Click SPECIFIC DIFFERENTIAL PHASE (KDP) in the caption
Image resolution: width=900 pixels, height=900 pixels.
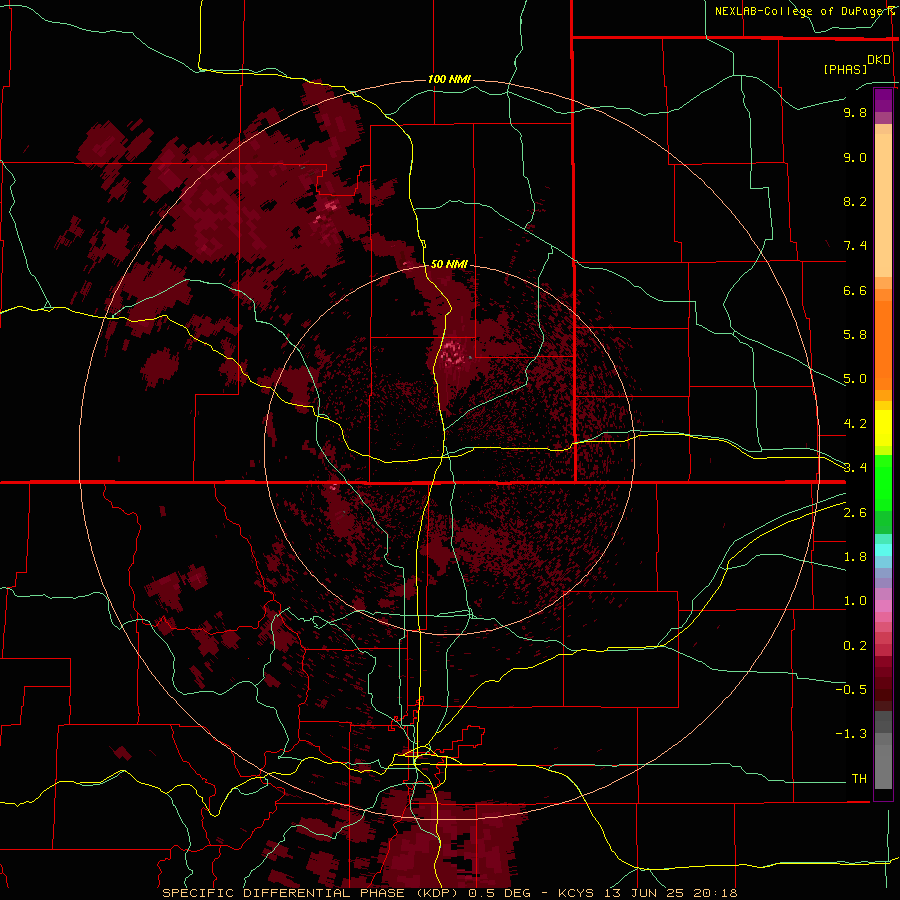312,893
